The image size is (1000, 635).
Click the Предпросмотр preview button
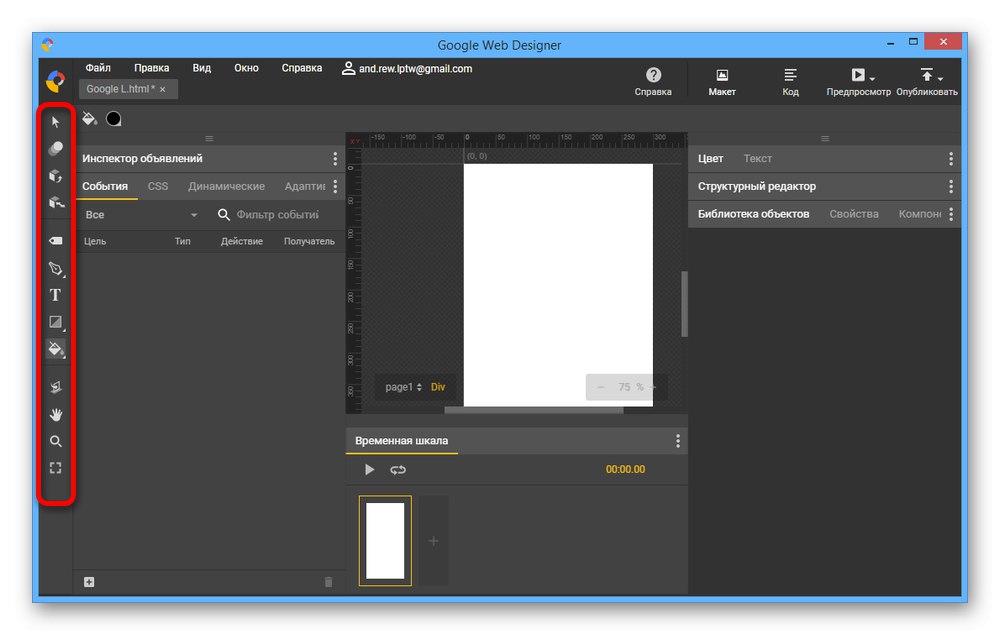[x=858, y=82]
